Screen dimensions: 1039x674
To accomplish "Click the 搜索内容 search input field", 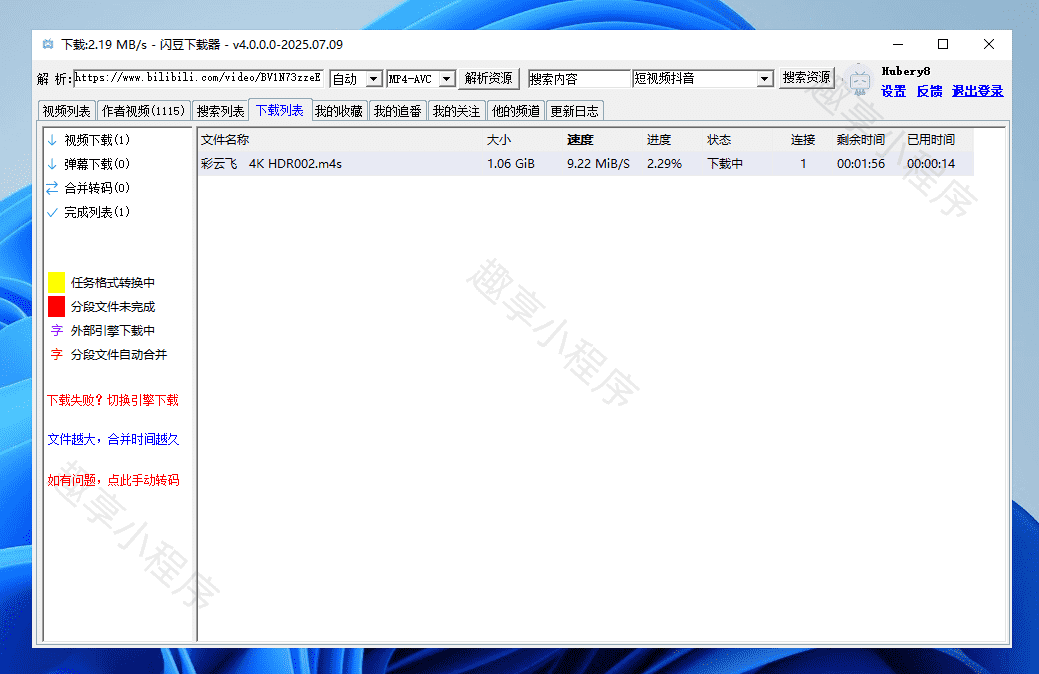I will point(578,79).
